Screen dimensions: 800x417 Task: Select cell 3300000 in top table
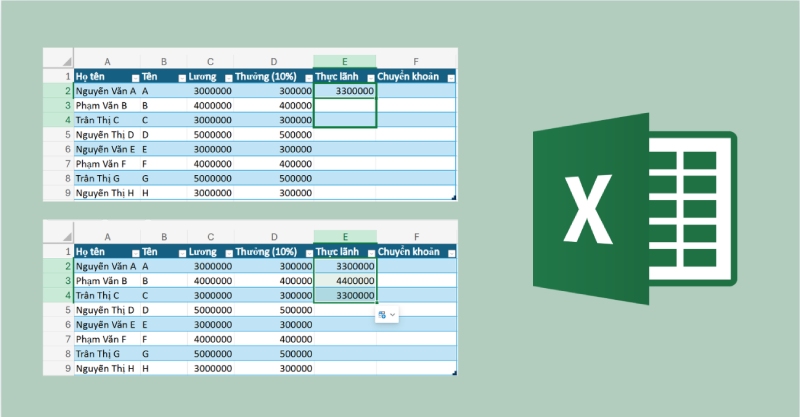pos(345,91)
